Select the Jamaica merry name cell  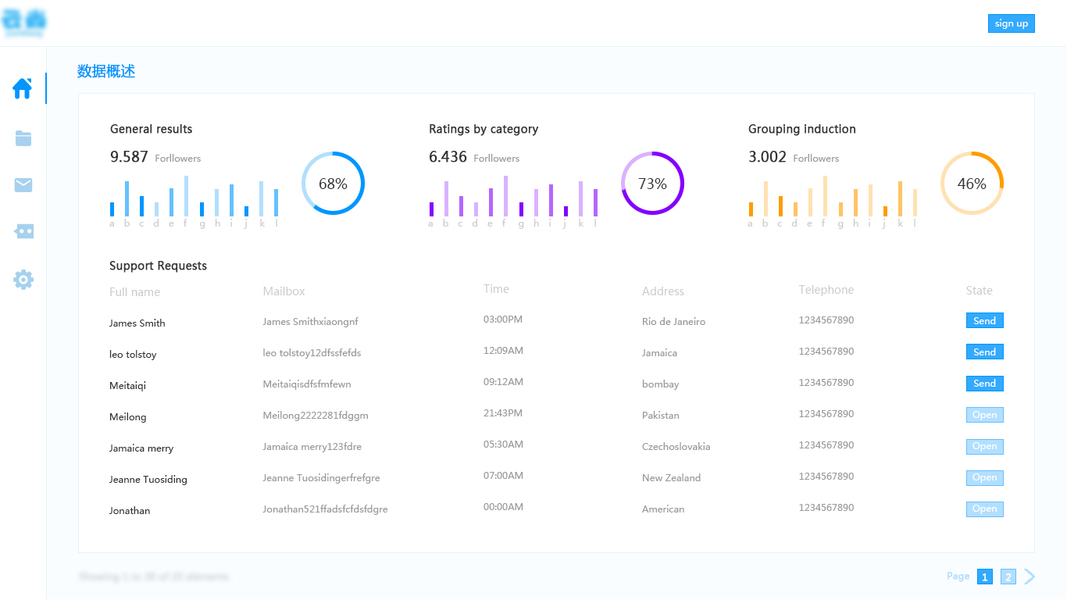point(141,448)
